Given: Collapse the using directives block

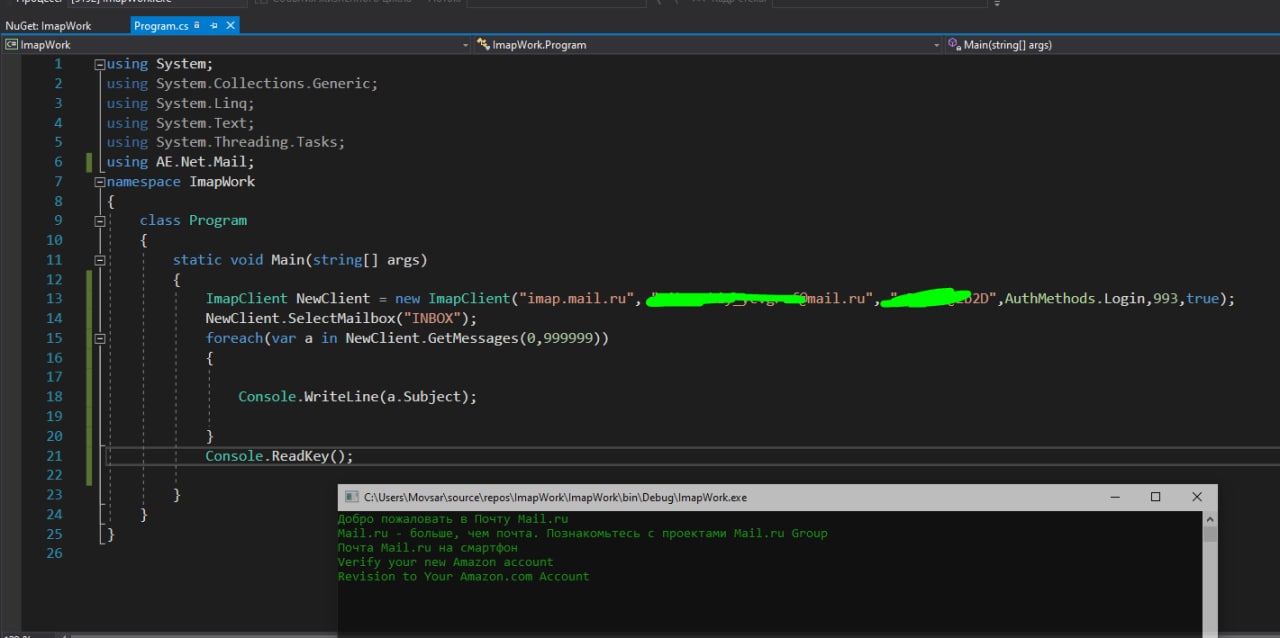Looking at the screenshot, I should (x=99, y=64).
